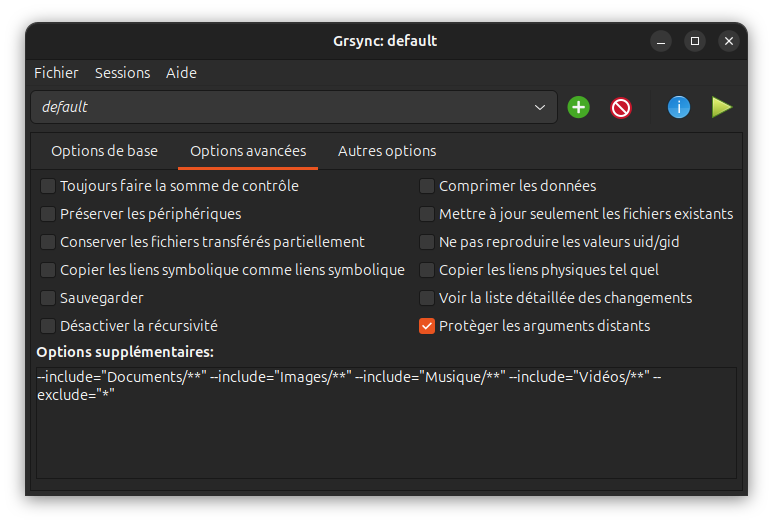Screen dimensions: 773x524
Task: Select the Options avancées tab
Action: click(248, 151)
